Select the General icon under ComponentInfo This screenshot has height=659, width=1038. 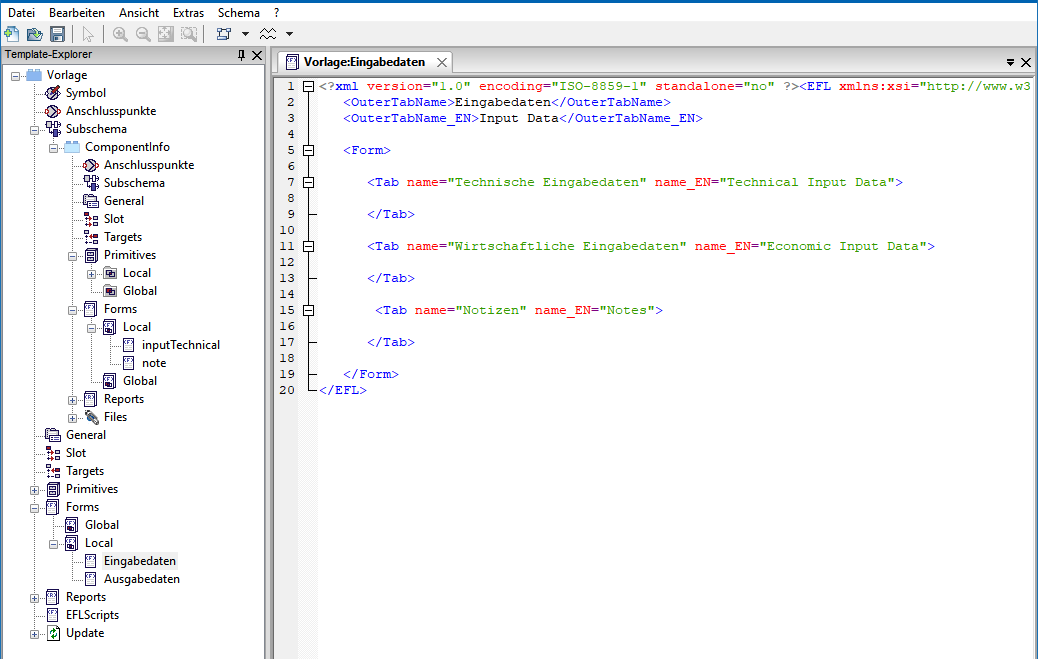pyautogui.click(x=91, y=201)
